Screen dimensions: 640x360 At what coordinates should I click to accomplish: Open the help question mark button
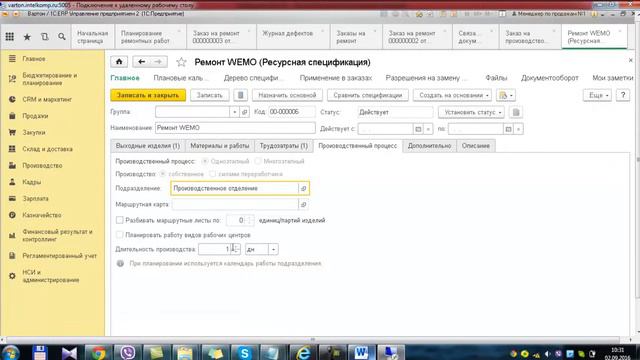(623, 95)
